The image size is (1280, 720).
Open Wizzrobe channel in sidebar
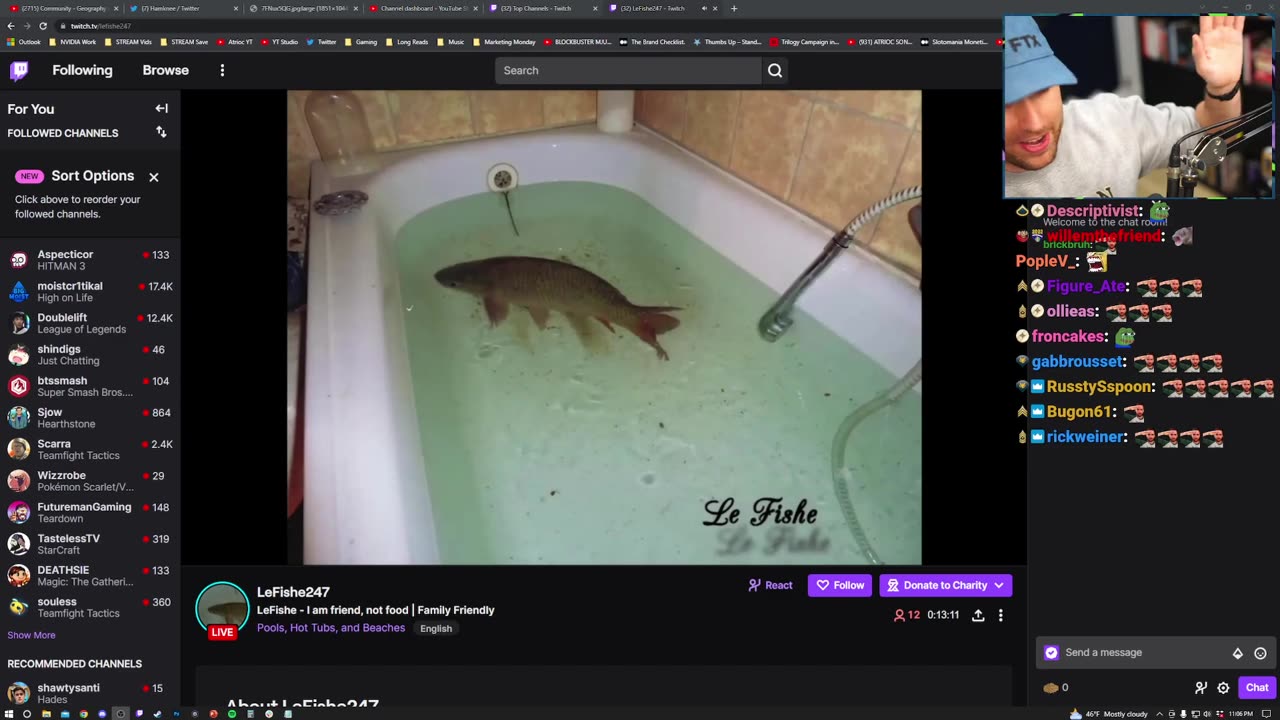click(90, 481)
